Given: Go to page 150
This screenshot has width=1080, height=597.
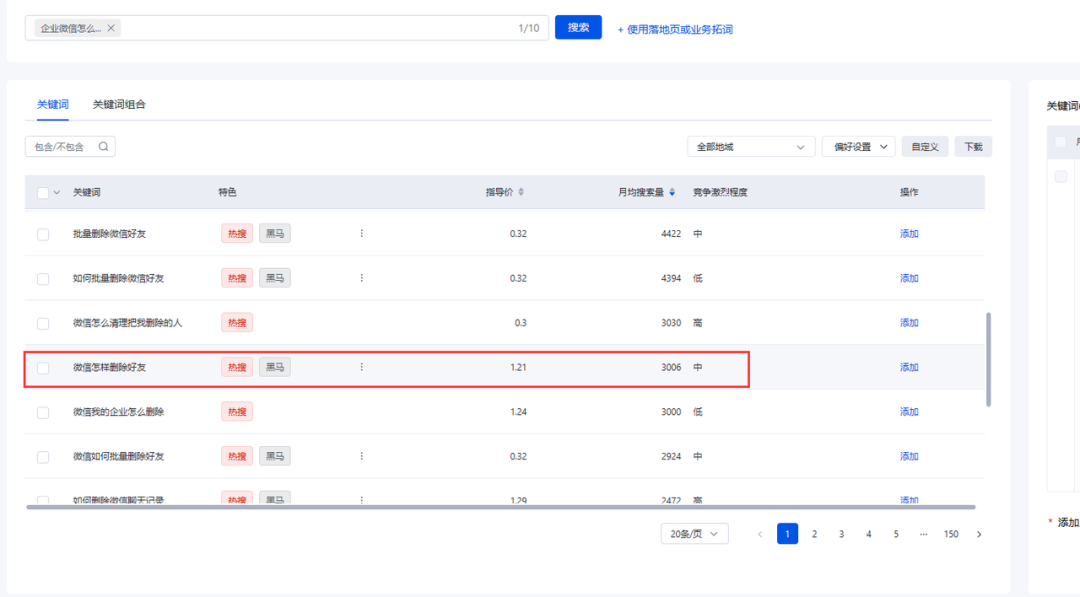Looking at the screenshot, I should tap(951, 534).
